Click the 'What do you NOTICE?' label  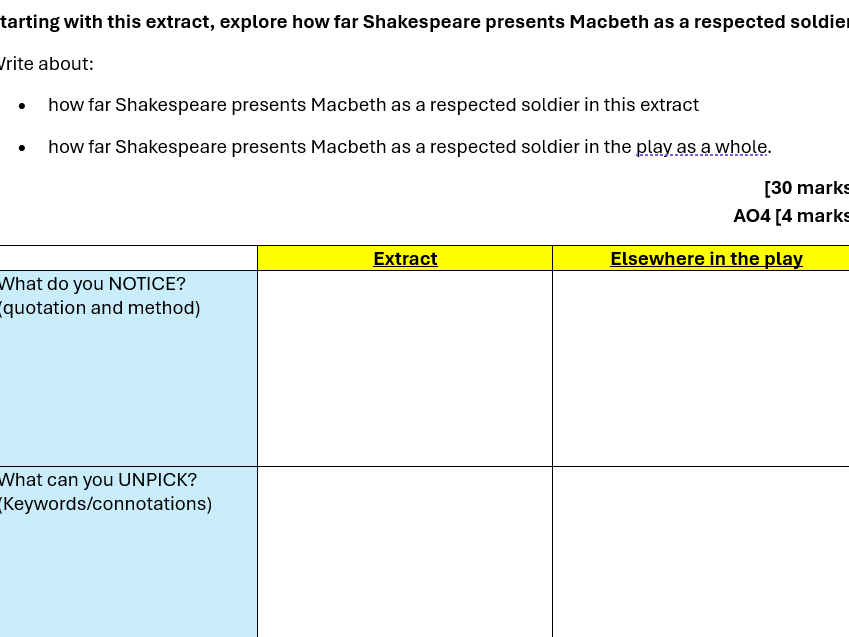(93, 284)
